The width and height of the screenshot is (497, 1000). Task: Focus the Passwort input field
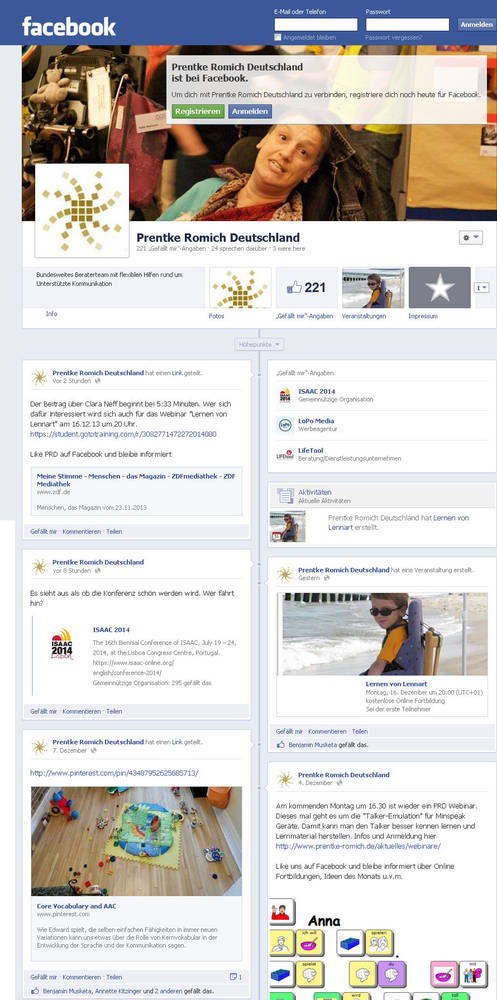coord(407,25)
